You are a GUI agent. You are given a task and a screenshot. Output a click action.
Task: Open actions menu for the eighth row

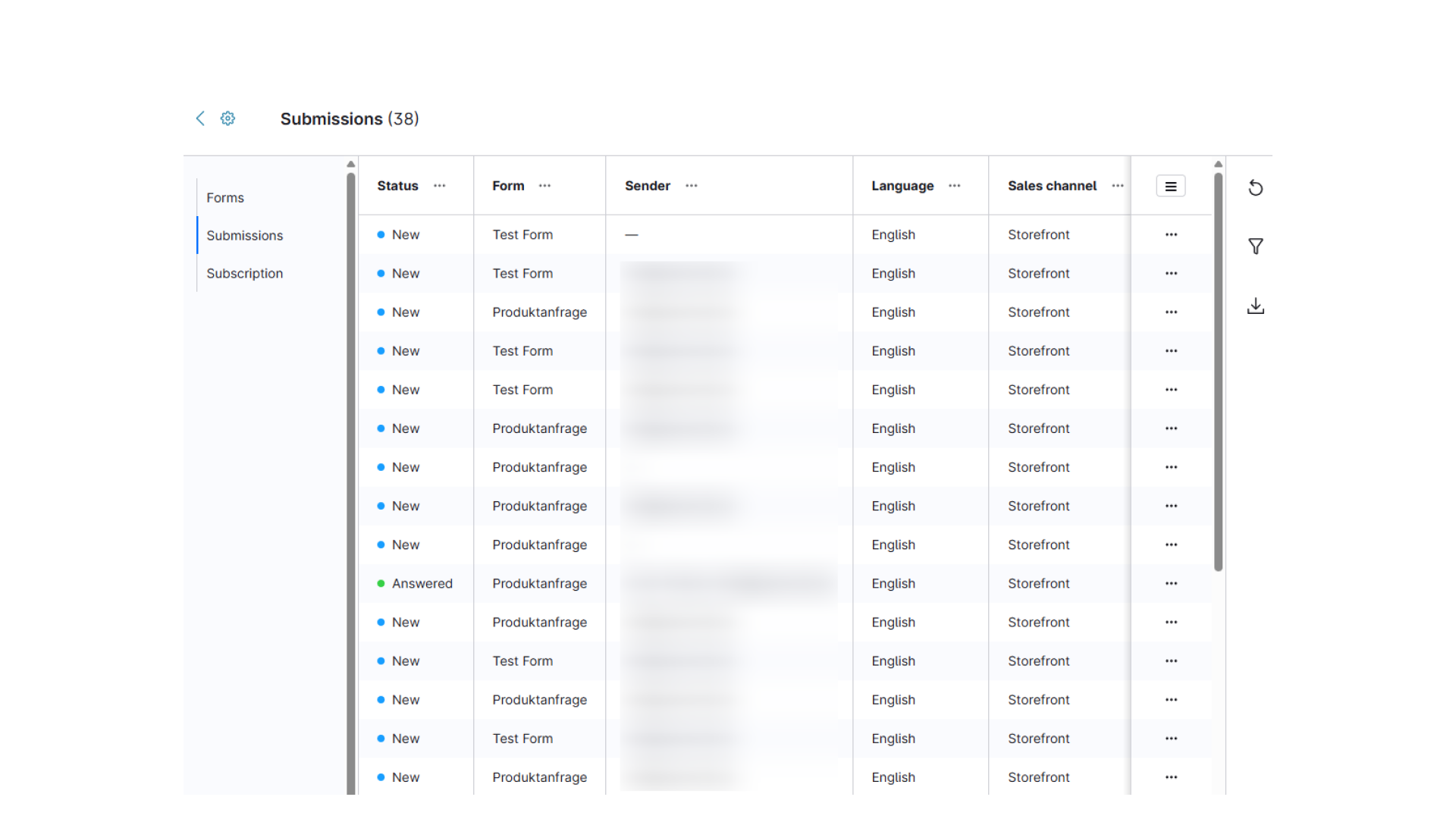click(x=1172, y=506)
